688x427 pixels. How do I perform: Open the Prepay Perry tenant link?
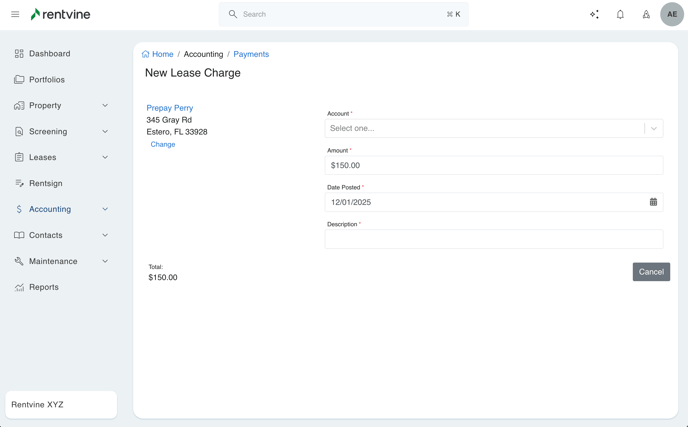[x=170, y=108]
